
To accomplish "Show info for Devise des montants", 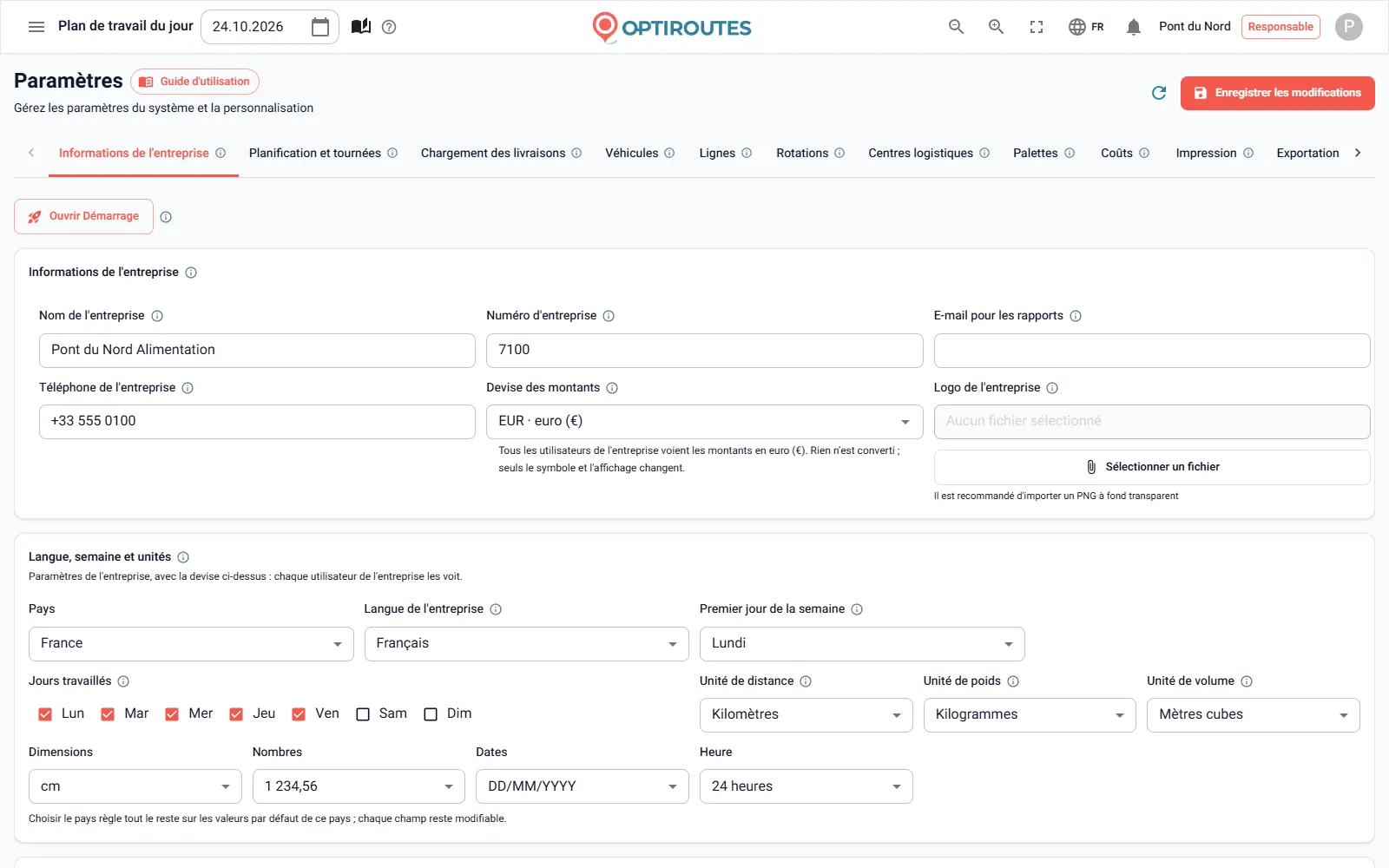I will pos(612,388).
